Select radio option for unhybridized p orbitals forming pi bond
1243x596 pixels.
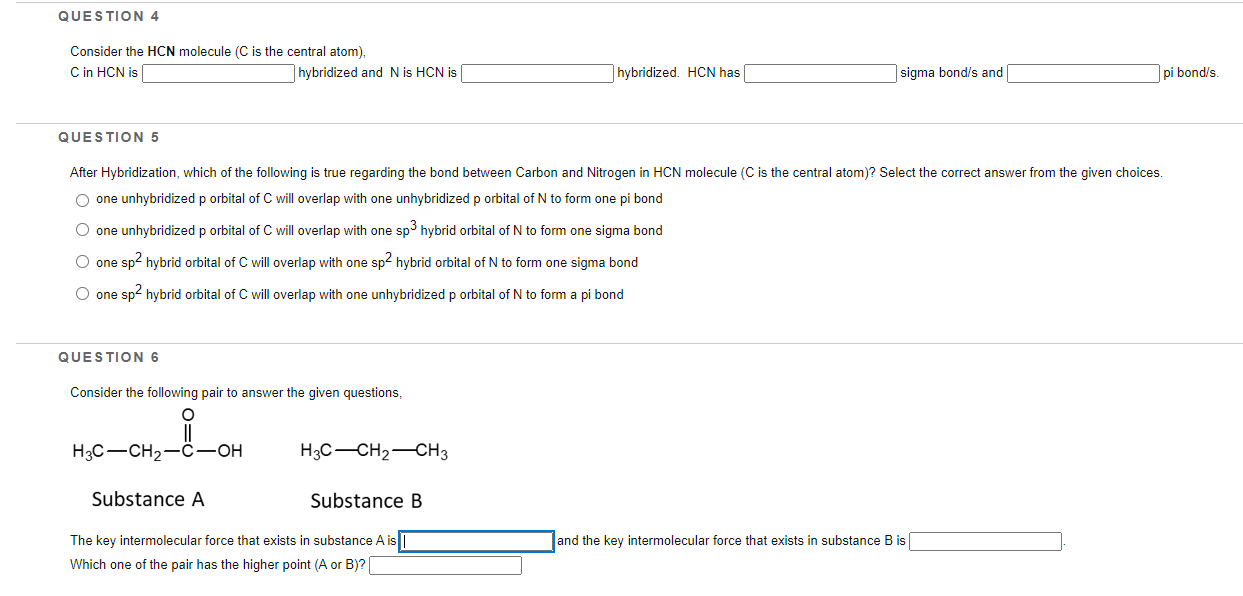82,198
